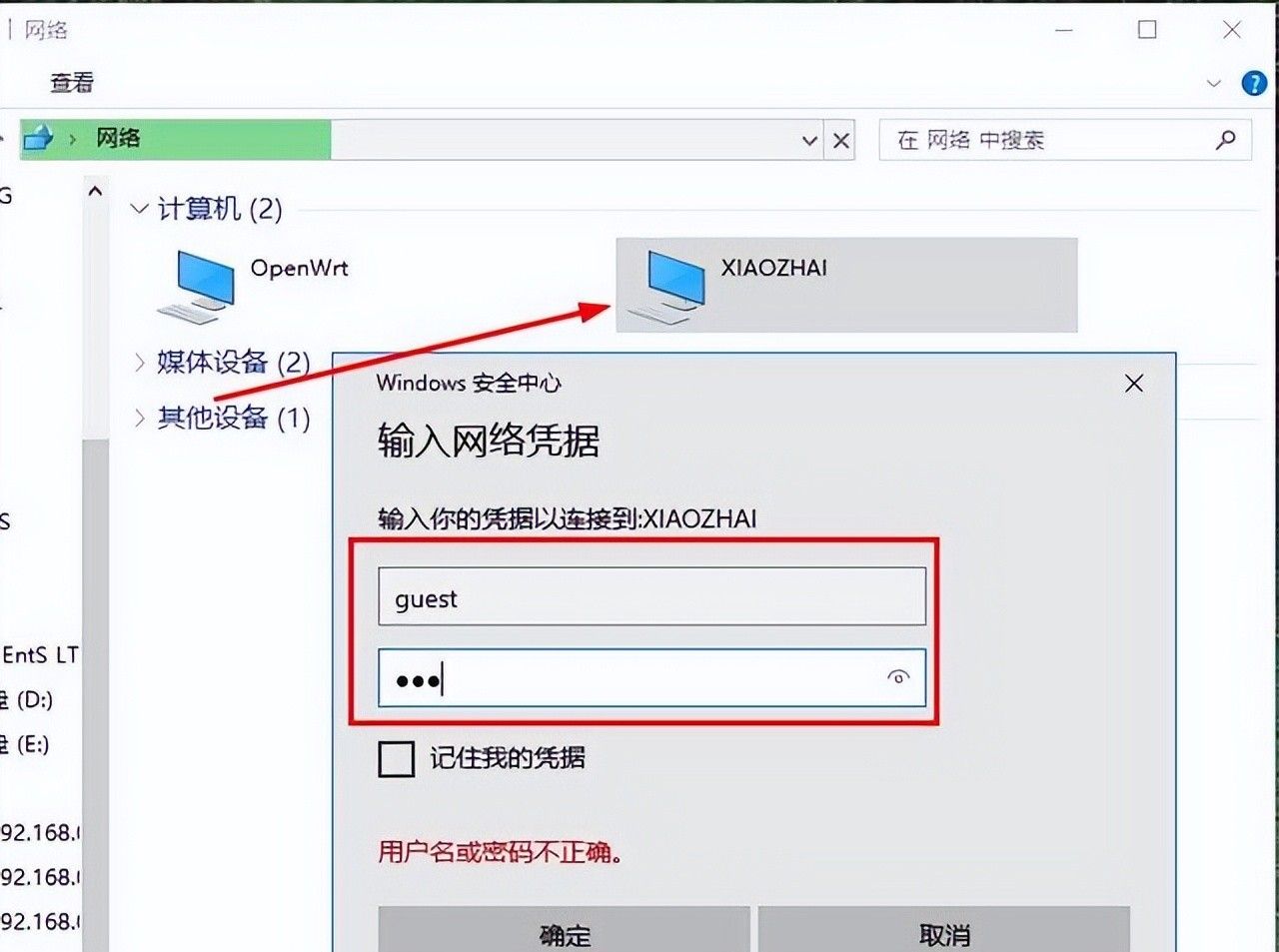Collapse the 计算机 (2) group
The image size is (1279, 952).
tap(139, 209)
